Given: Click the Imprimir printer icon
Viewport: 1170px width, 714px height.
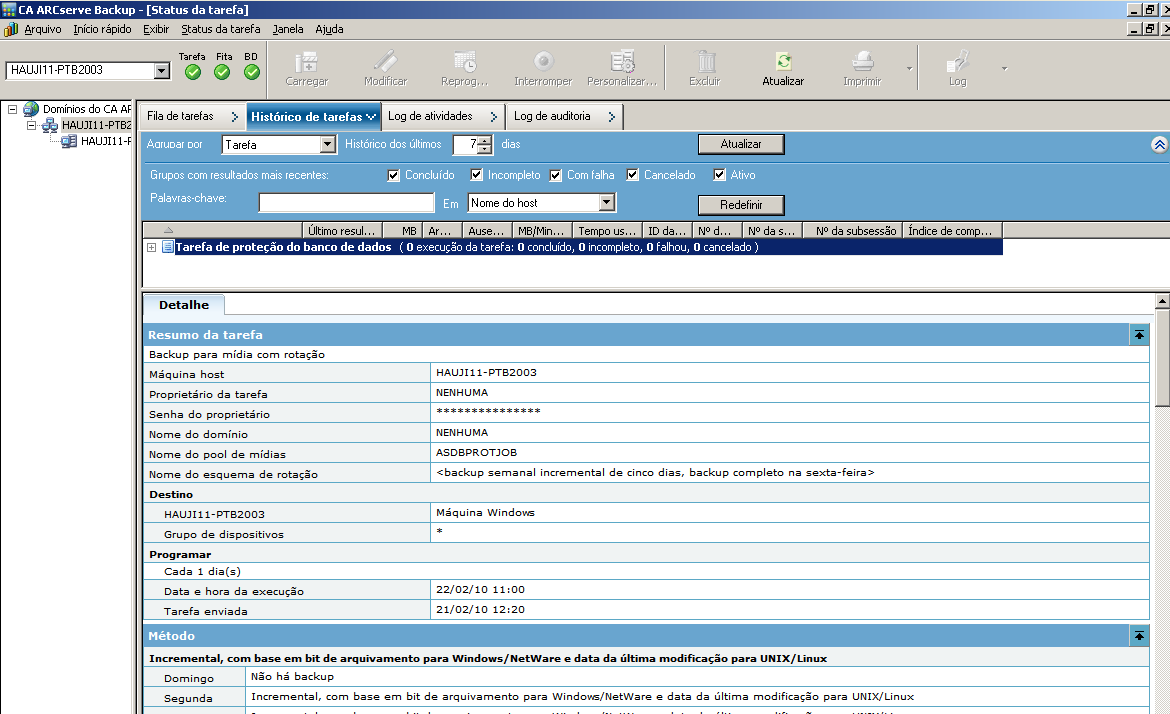Looking at the screenshot, I should [x=862, y=62].
